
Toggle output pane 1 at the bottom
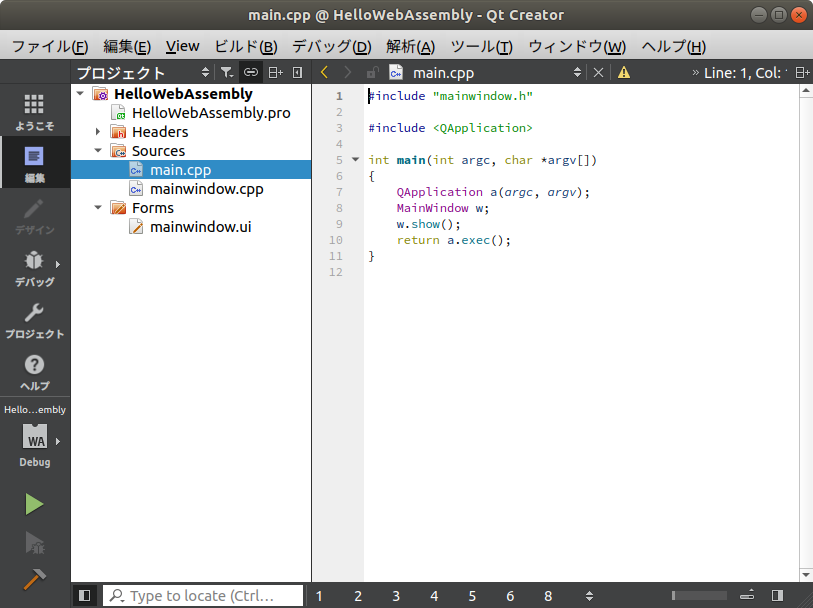tap(319, 595)
